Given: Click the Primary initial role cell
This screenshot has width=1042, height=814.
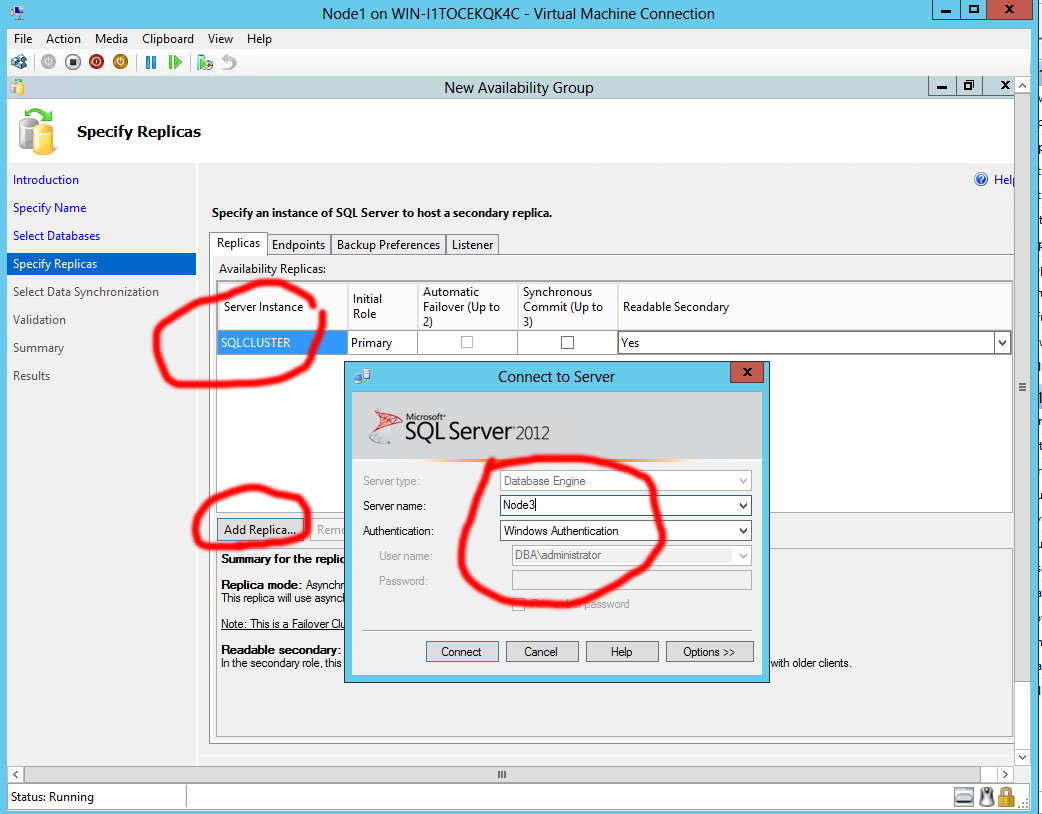Looking at the screenshot, I should pos(383,343).
